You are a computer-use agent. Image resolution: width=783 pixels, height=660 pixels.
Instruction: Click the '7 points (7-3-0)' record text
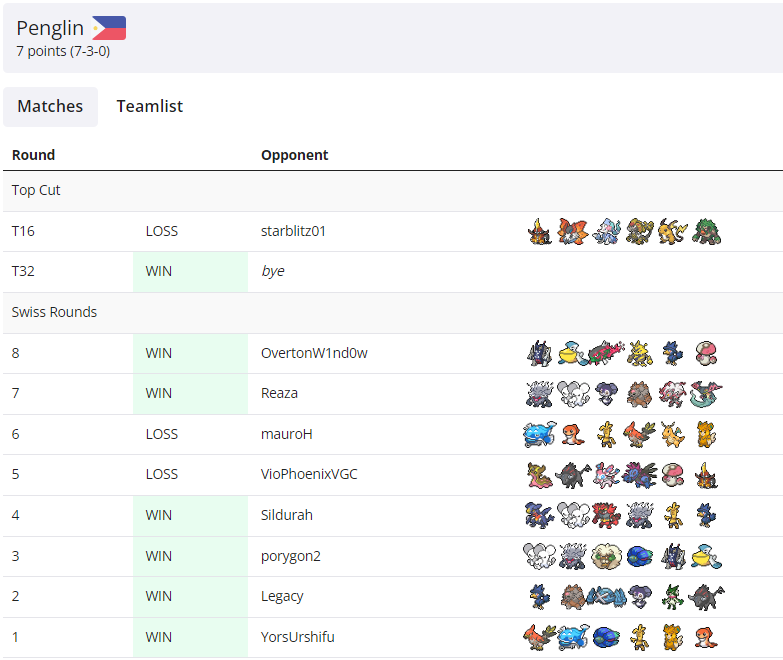tap(63, 51)
